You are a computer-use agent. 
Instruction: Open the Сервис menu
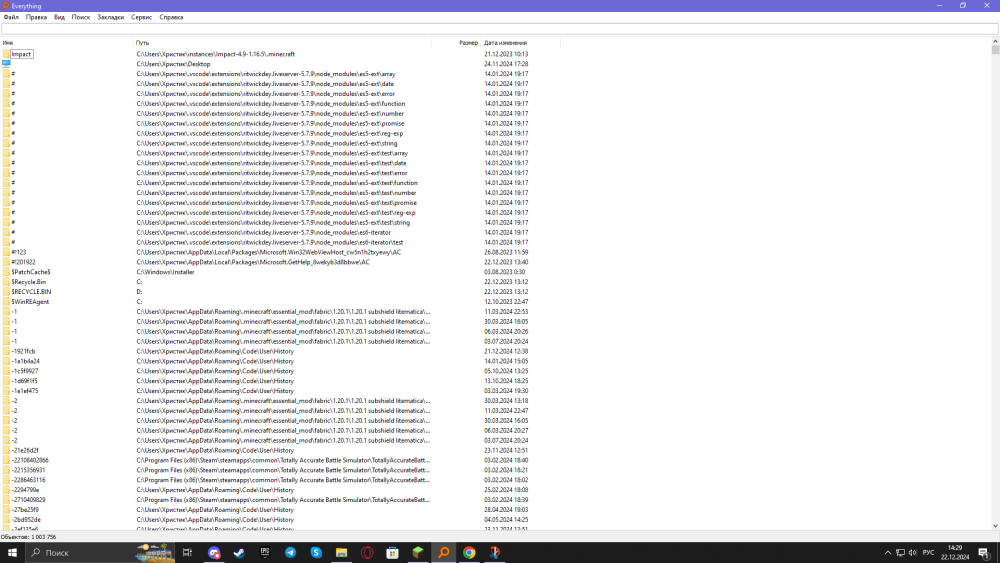point(142,17)
